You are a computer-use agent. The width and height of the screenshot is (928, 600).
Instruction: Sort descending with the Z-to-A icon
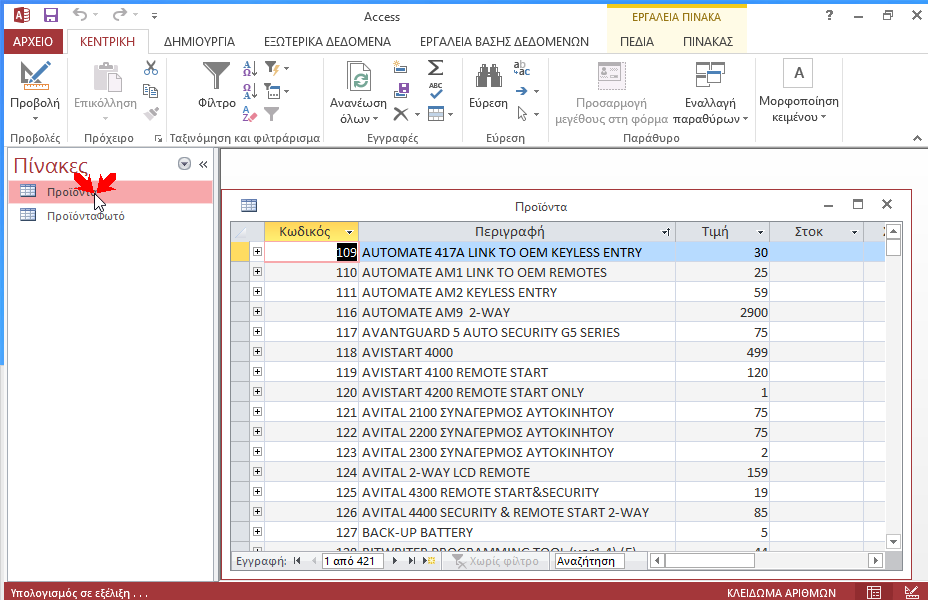click(x=250, y=91)
